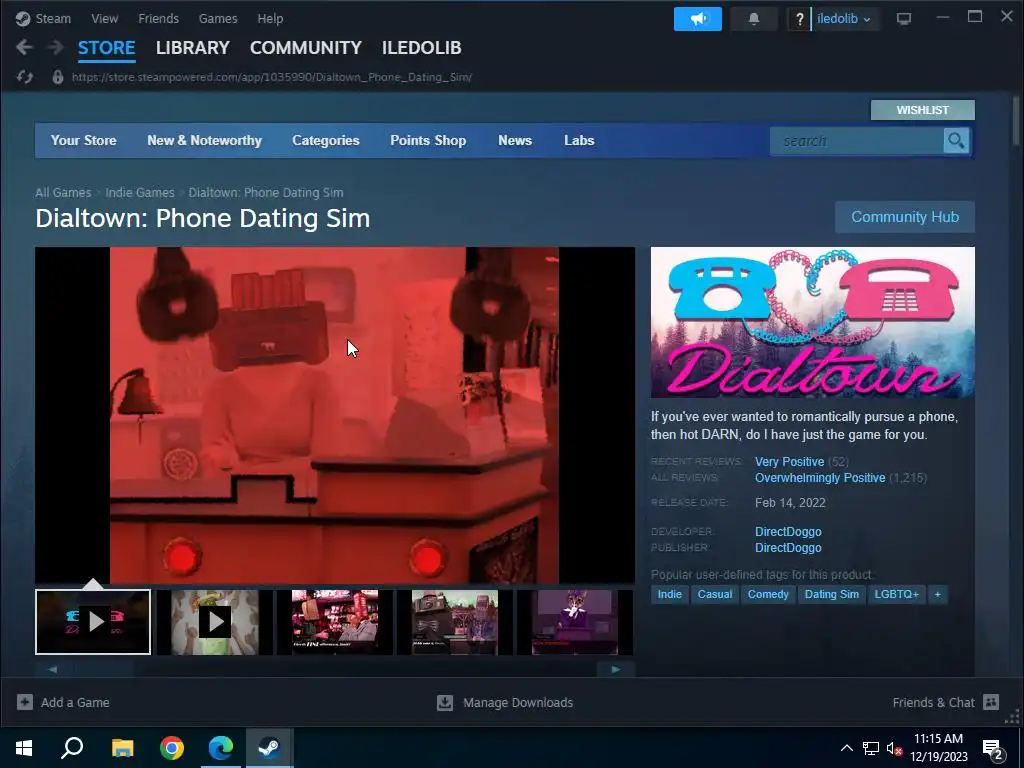
Task: Open the Very Positive recent reviews link
Action: [x=790, y=462]
